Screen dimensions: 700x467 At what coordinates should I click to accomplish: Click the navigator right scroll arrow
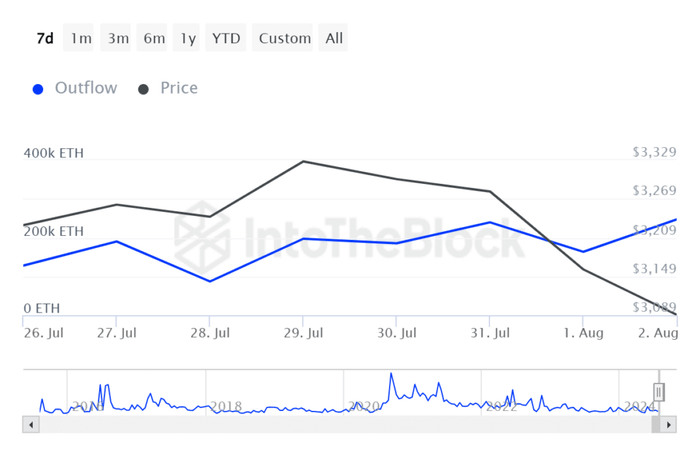668,424
